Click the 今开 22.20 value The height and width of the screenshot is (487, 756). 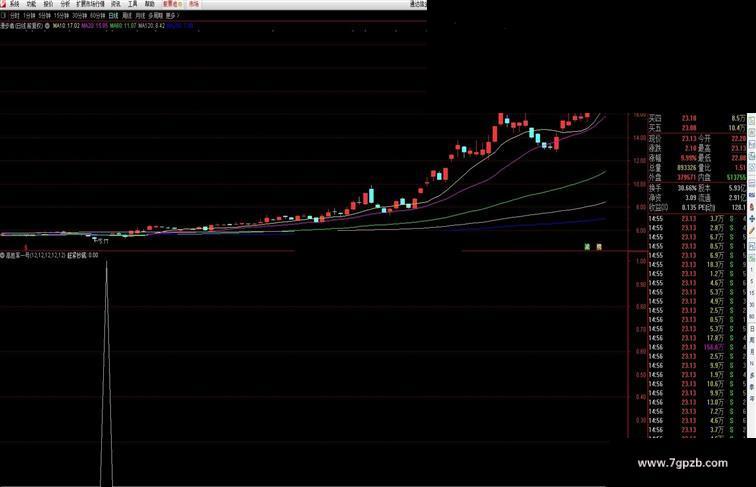pyautogui.click(x=738, y=138)
